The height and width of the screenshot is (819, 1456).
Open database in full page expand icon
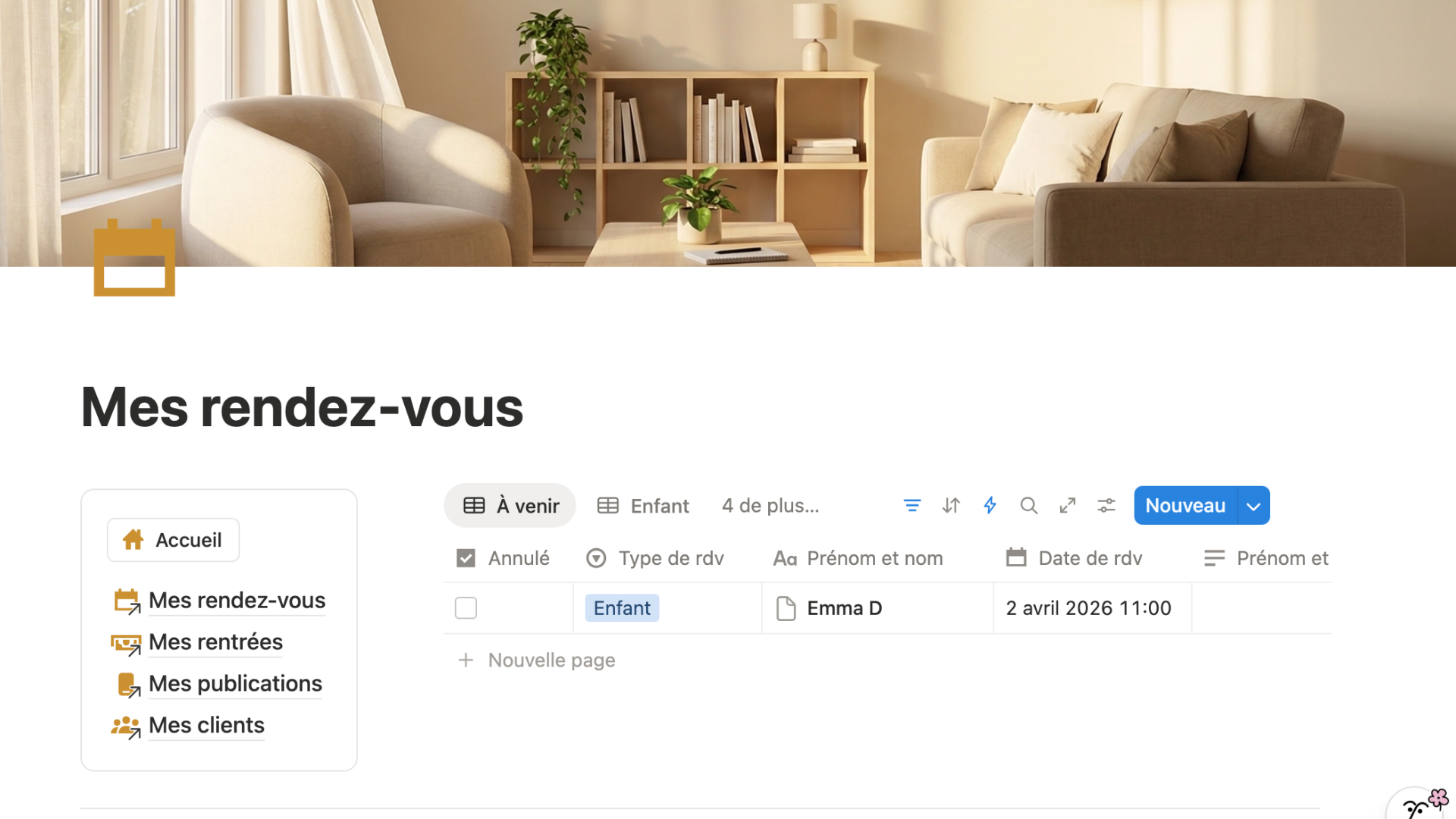1068,505
